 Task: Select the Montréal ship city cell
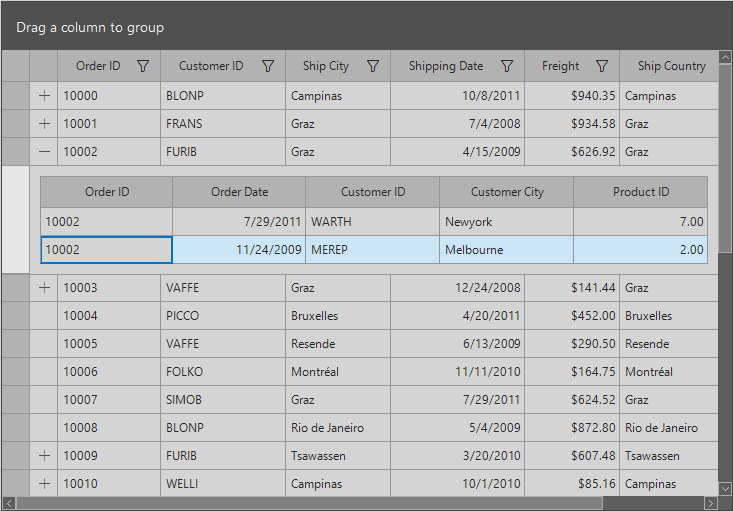coord(338,372)
